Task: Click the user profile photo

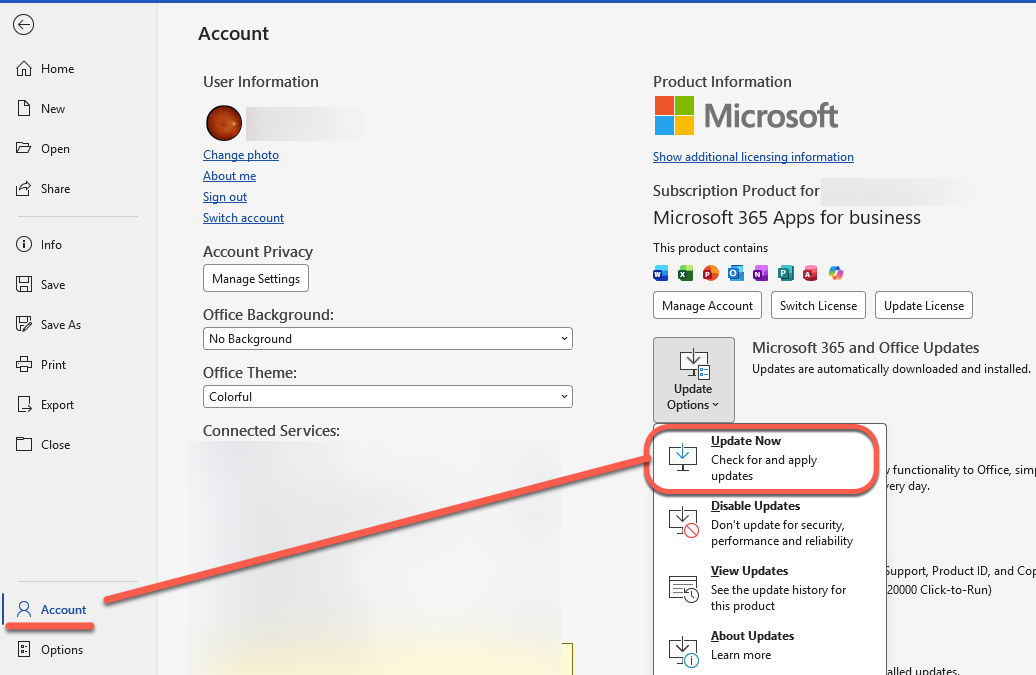Action: 224,123
